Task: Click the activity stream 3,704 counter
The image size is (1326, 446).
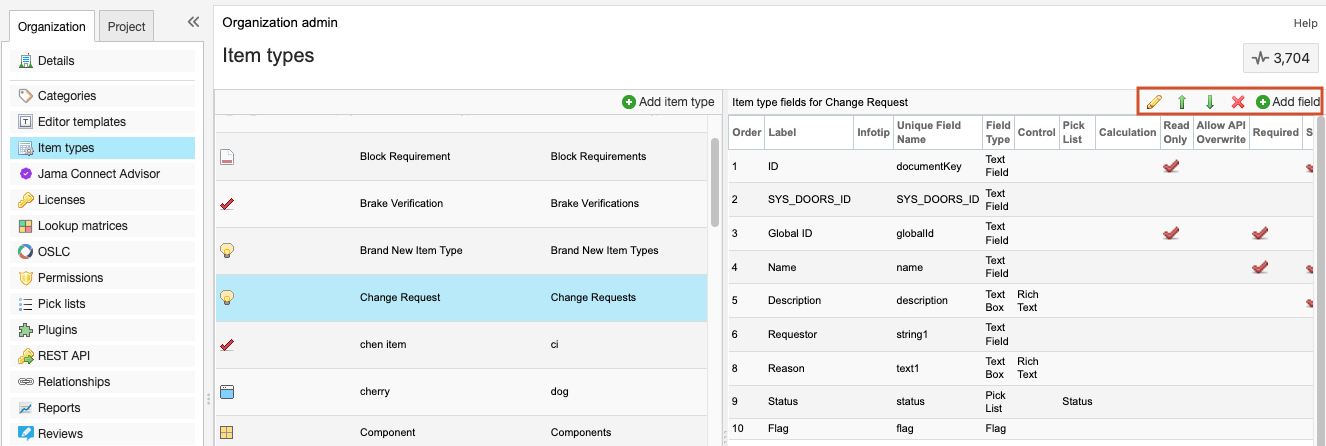Action: 1279,59
